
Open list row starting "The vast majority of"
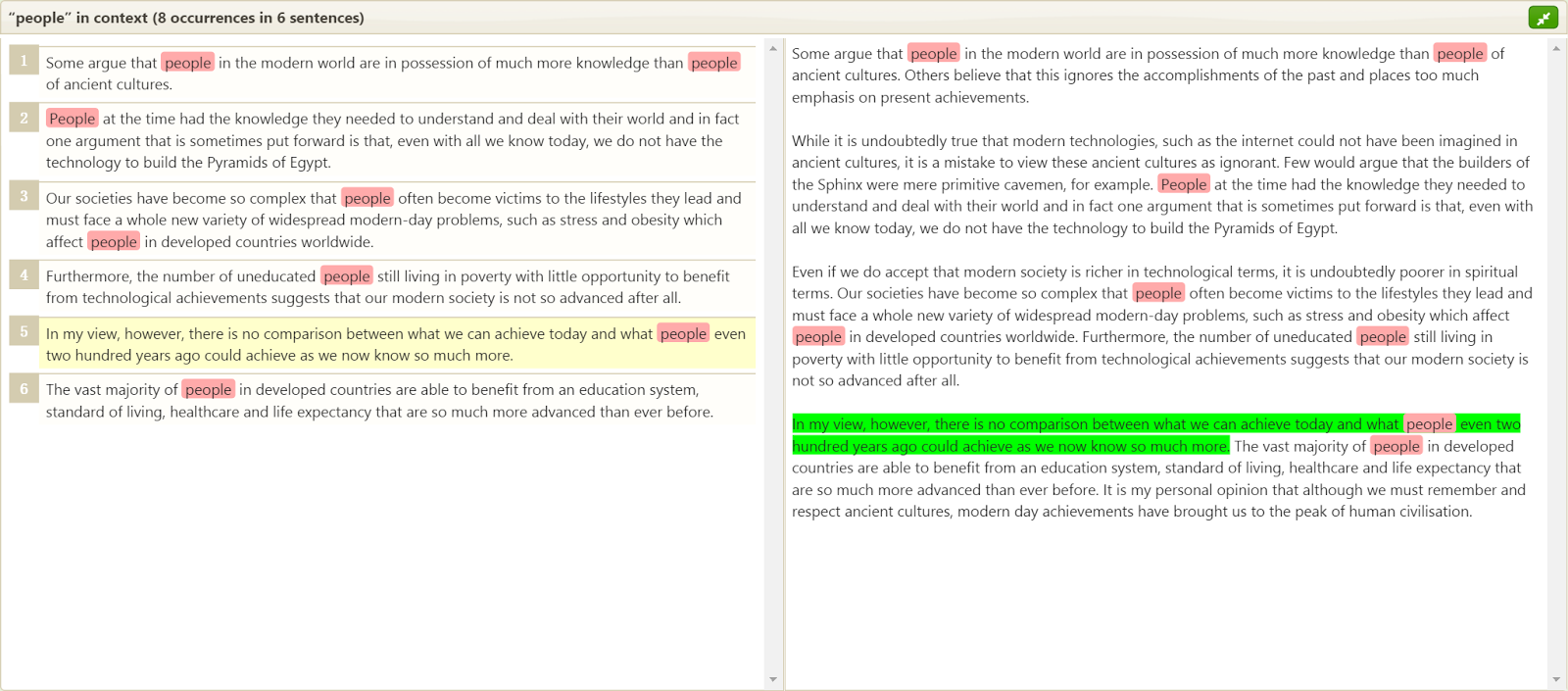pos(397,400)
